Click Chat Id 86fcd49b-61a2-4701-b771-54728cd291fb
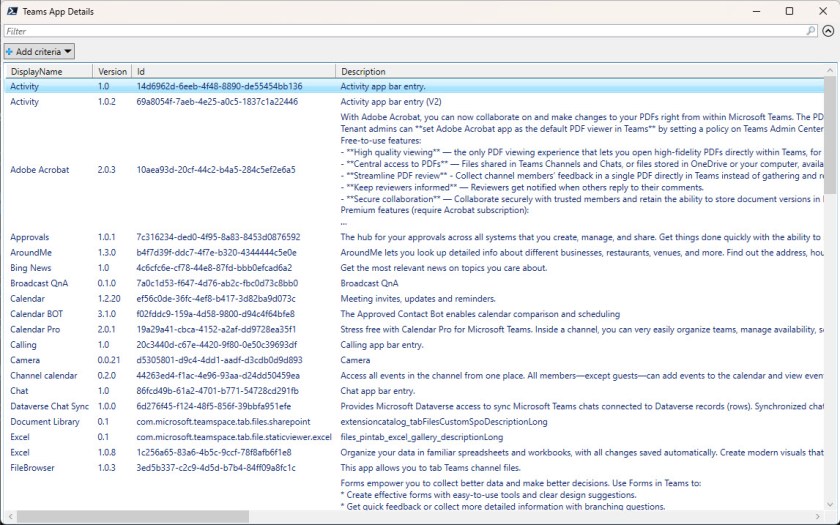The width and height of the screenshot is (840, 525). click(x=218, y=391)
